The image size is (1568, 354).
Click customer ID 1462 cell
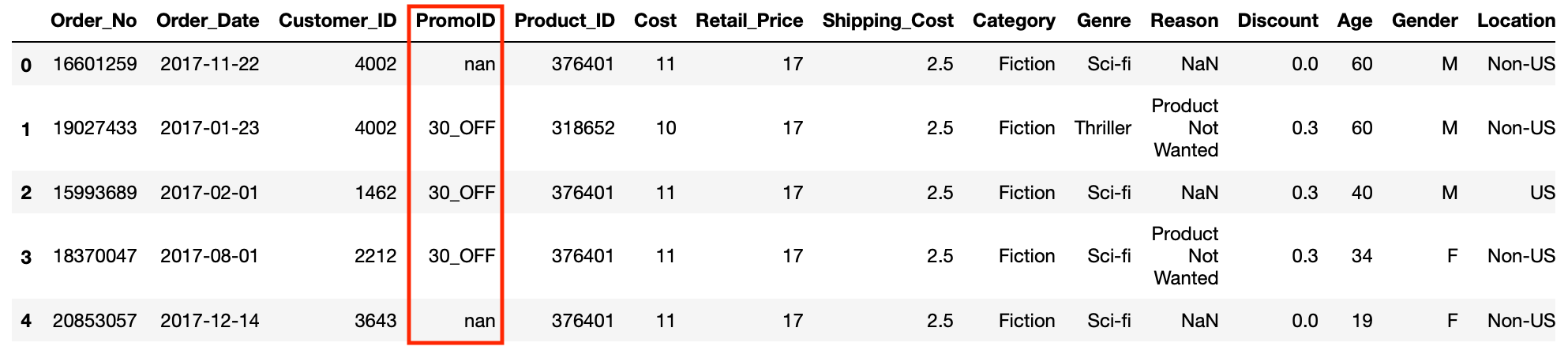(376, 193)
